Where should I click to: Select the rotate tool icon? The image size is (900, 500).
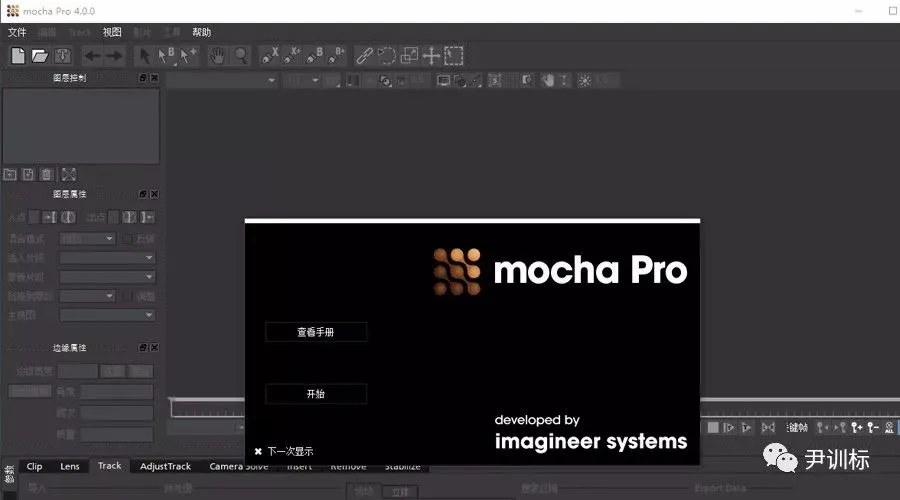tap(386, 56)
